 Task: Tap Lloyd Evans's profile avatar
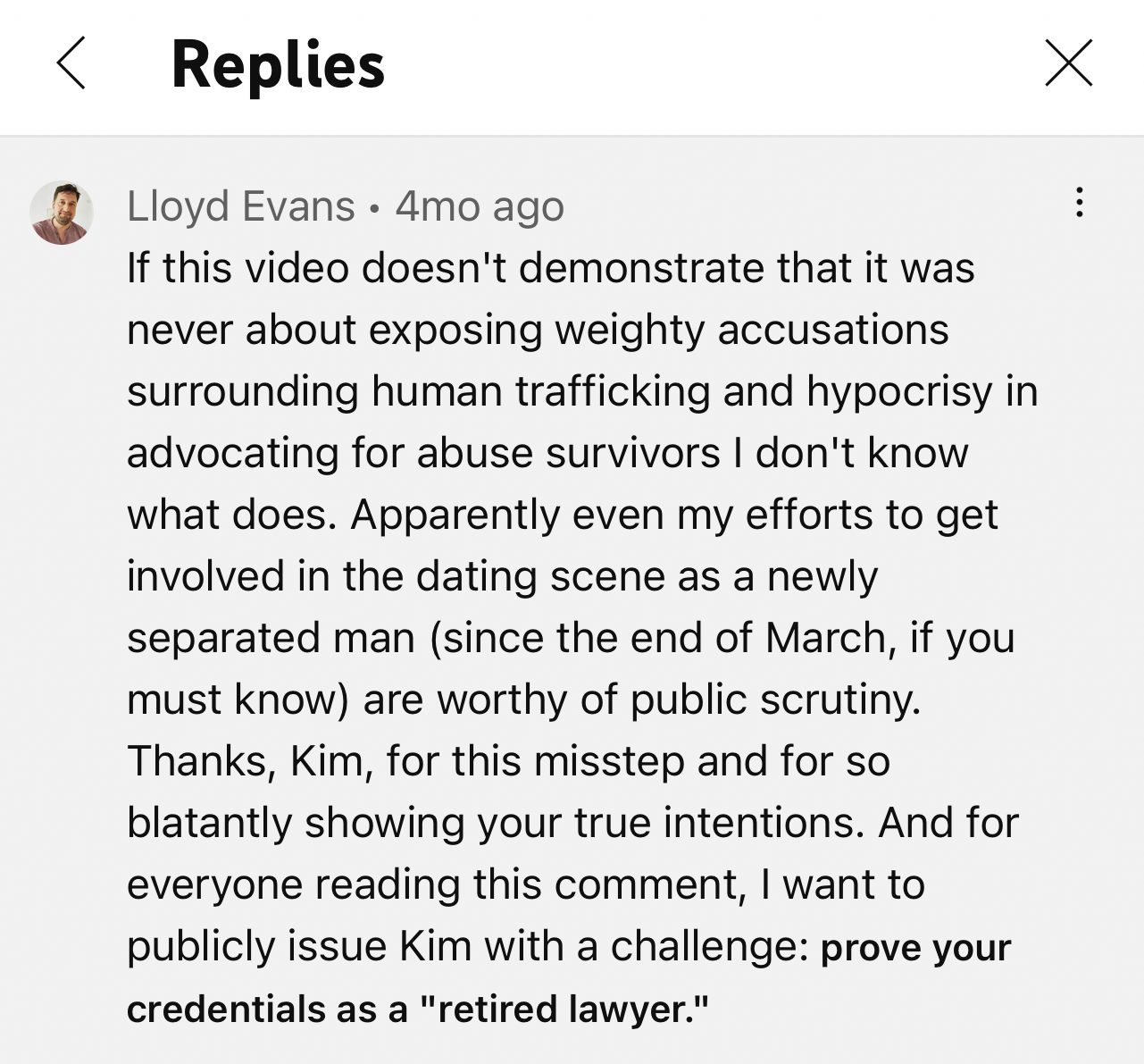pos(62,213)
